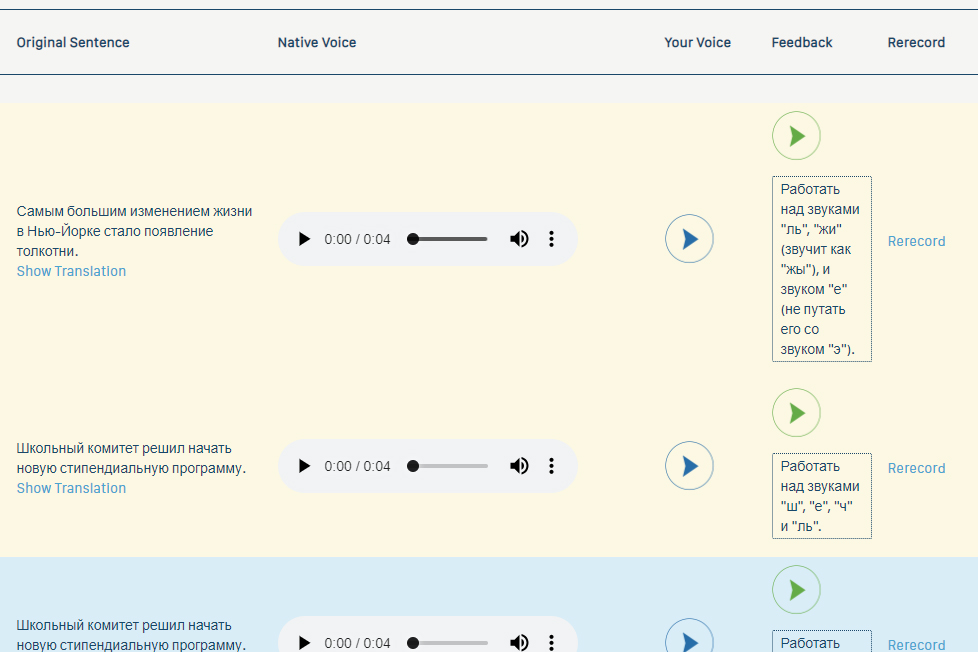Rerecord the New York sentence

(916, 241)
